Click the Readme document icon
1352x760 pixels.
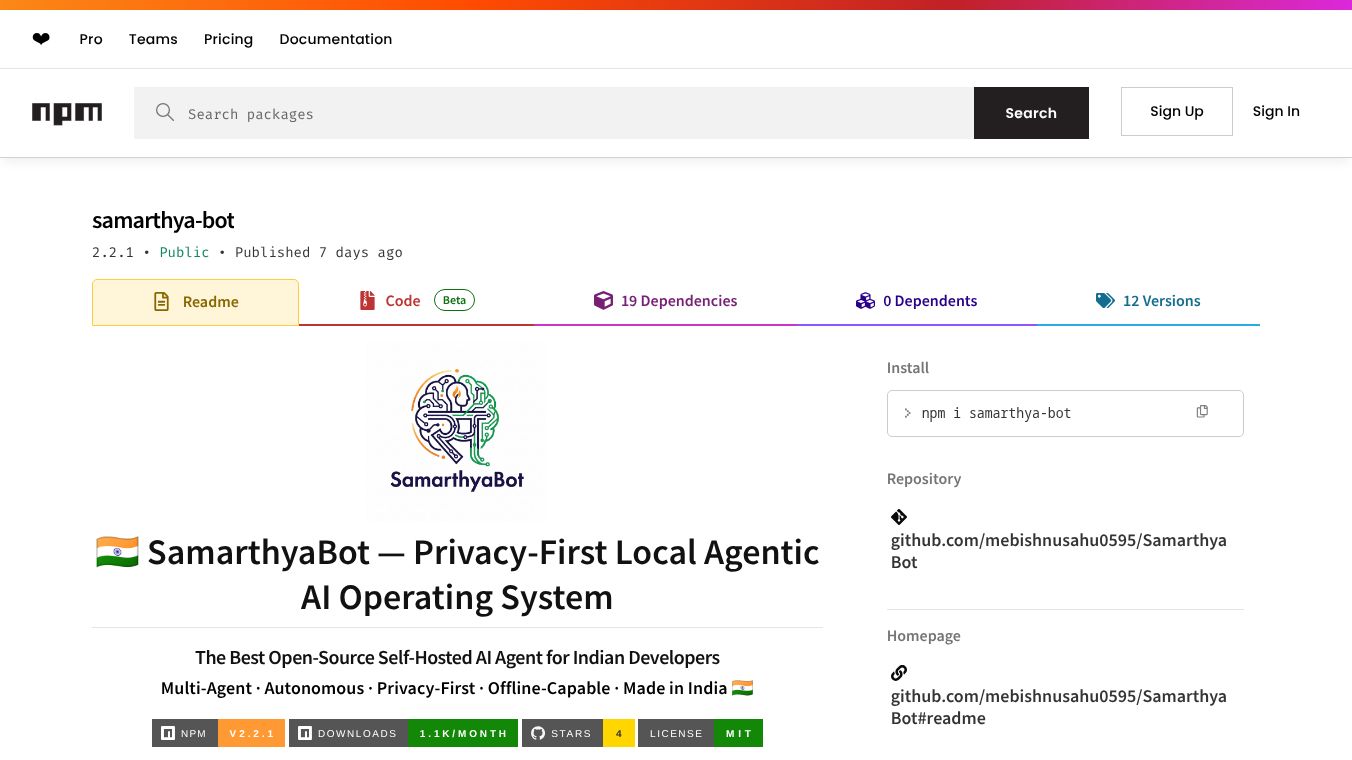pos(161,301)
